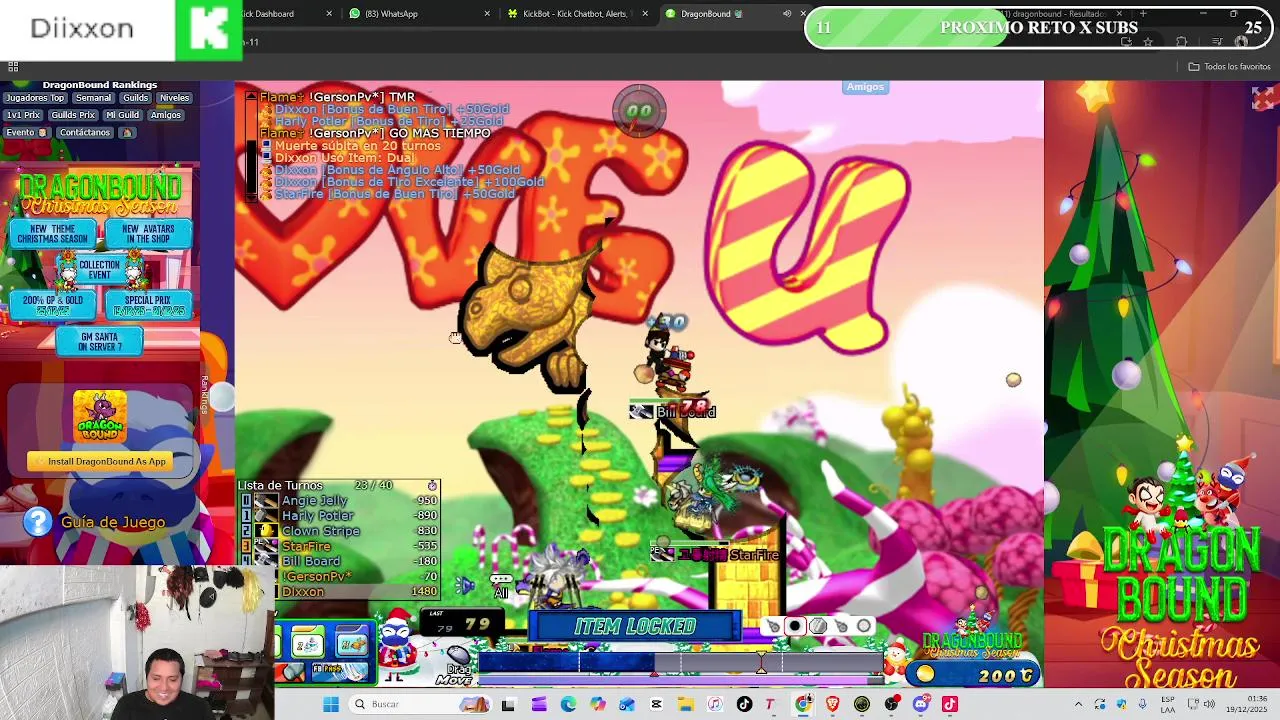Click the Amigos button atop the game
The height and width of the screenshot is (720, 1280).
pos(865,87)
